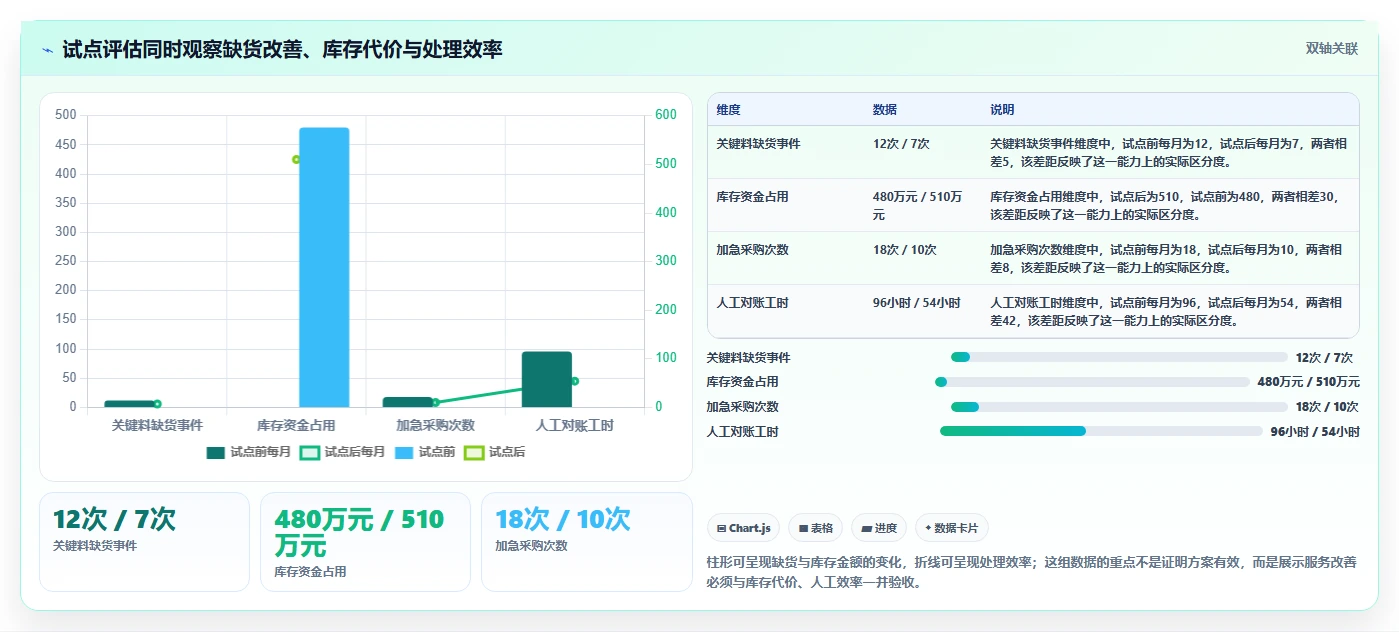The image size is (1399, 632).
Task: Click the 加急采购次数 x-axis label
Action: [x=435, y=425]
